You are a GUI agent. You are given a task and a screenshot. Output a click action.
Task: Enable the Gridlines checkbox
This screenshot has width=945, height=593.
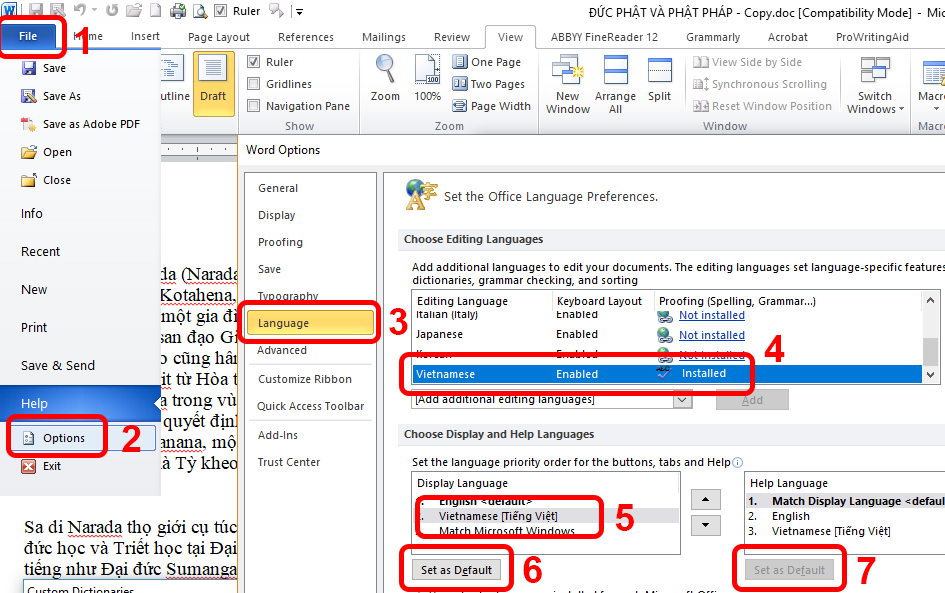[254, 84]
